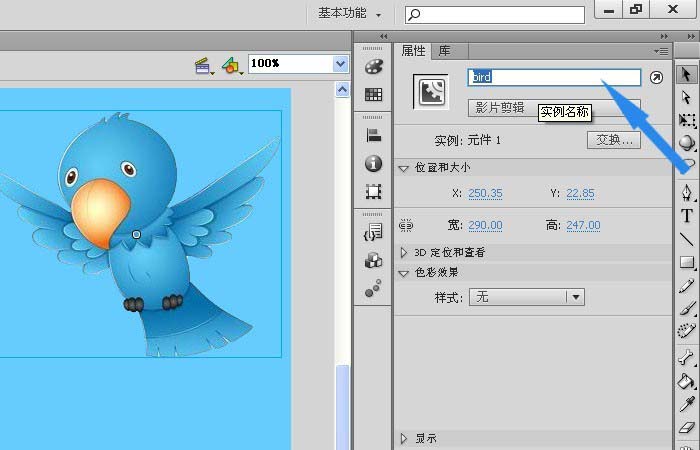Open the Align panel icon
This screenshot has height=450, width=700.
pyautogui.click(x=373, y=135)
